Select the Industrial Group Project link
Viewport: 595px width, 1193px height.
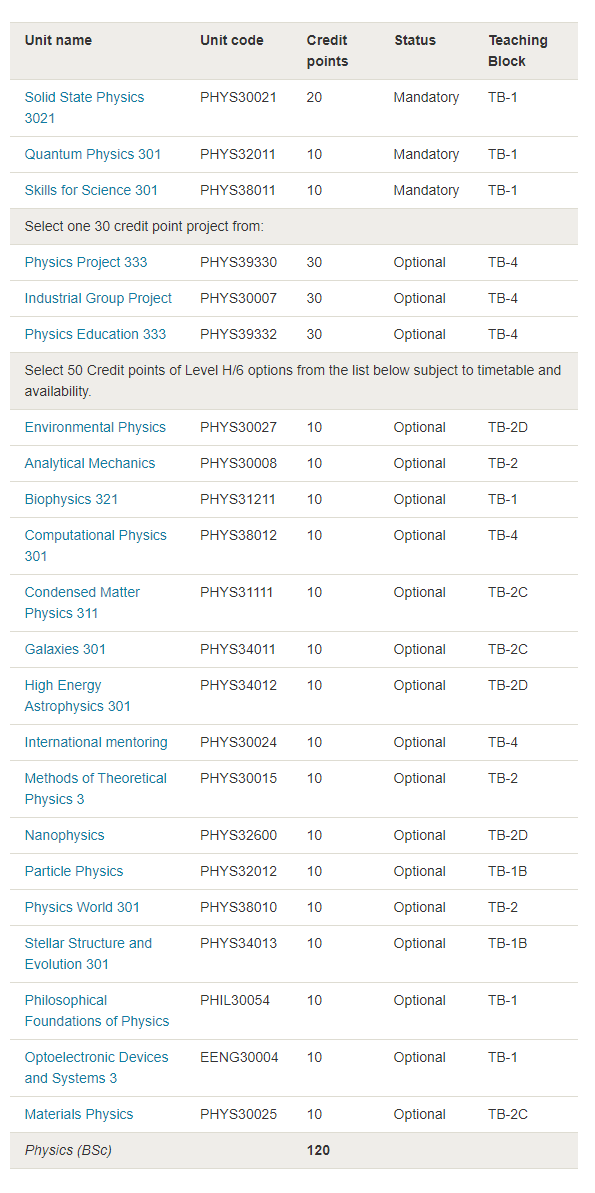(98, 298)
